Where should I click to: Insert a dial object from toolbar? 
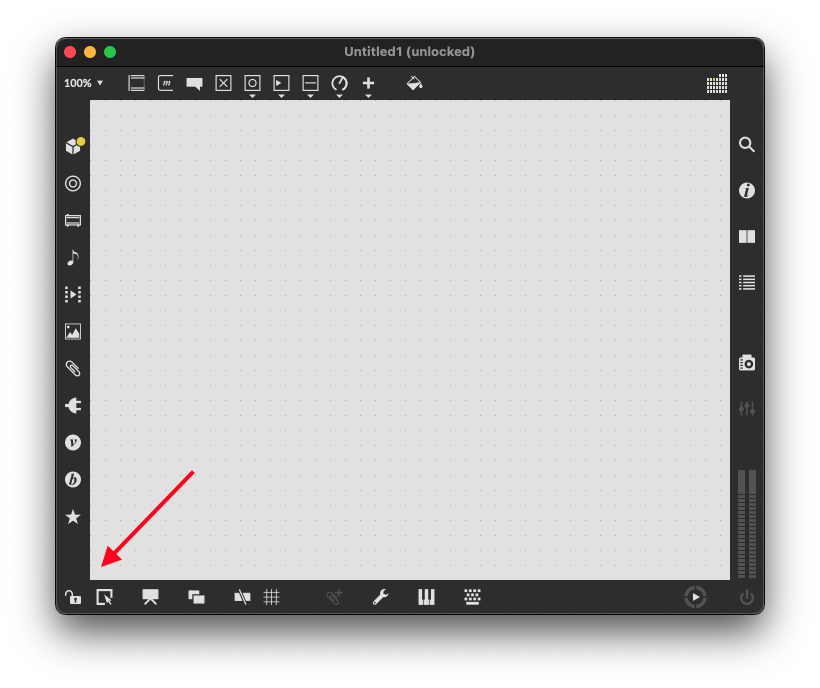click(339, 83)
